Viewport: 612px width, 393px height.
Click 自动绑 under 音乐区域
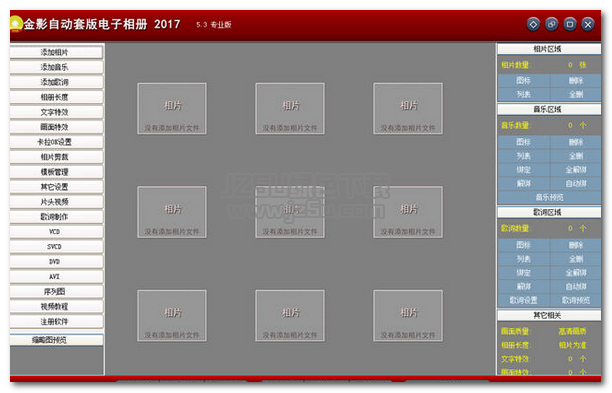pos(575,183)
